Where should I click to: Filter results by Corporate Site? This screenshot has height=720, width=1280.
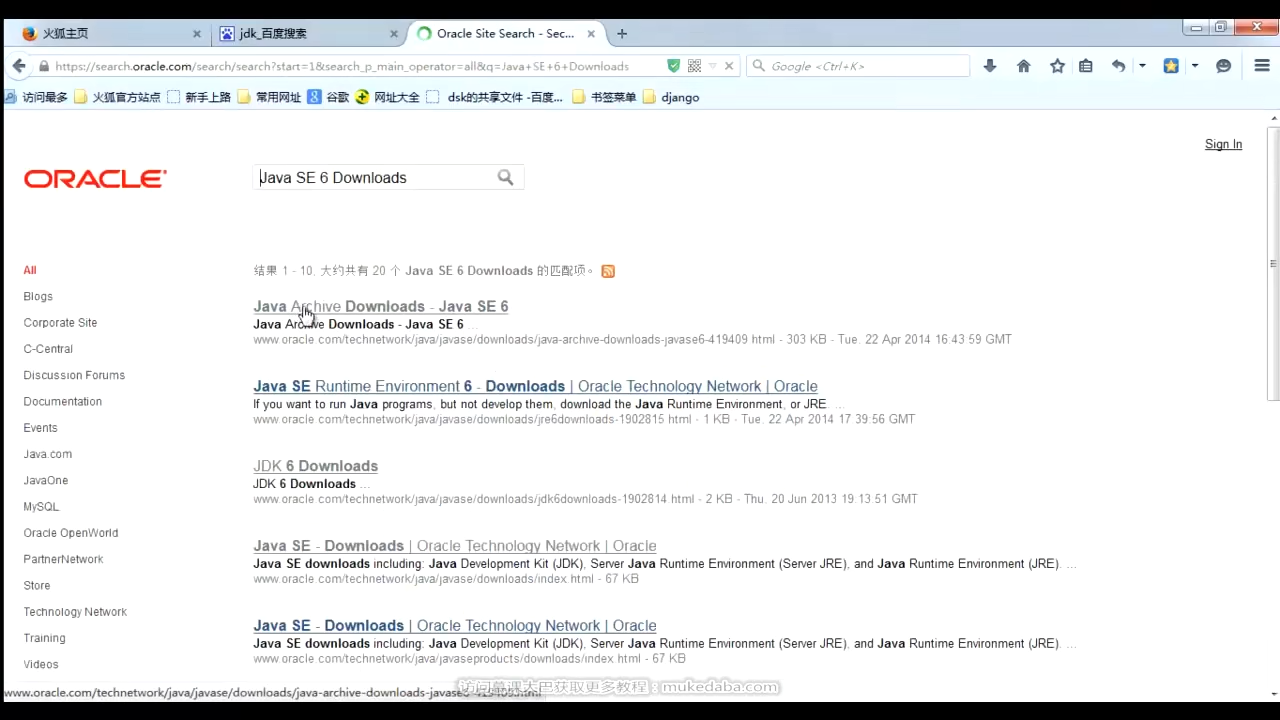(60, 323)
